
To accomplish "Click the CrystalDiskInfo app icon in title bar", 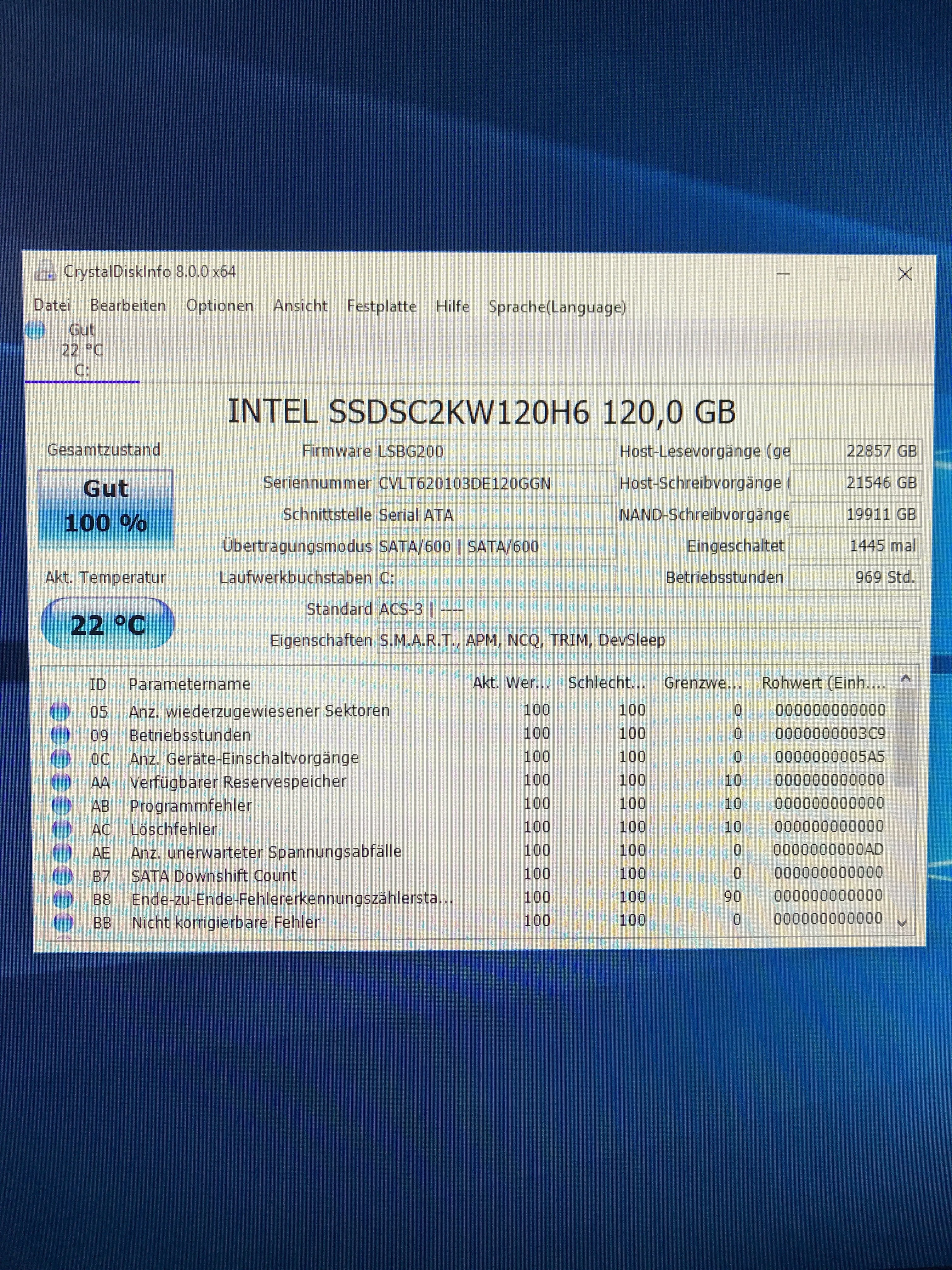I will pos(45,271).
